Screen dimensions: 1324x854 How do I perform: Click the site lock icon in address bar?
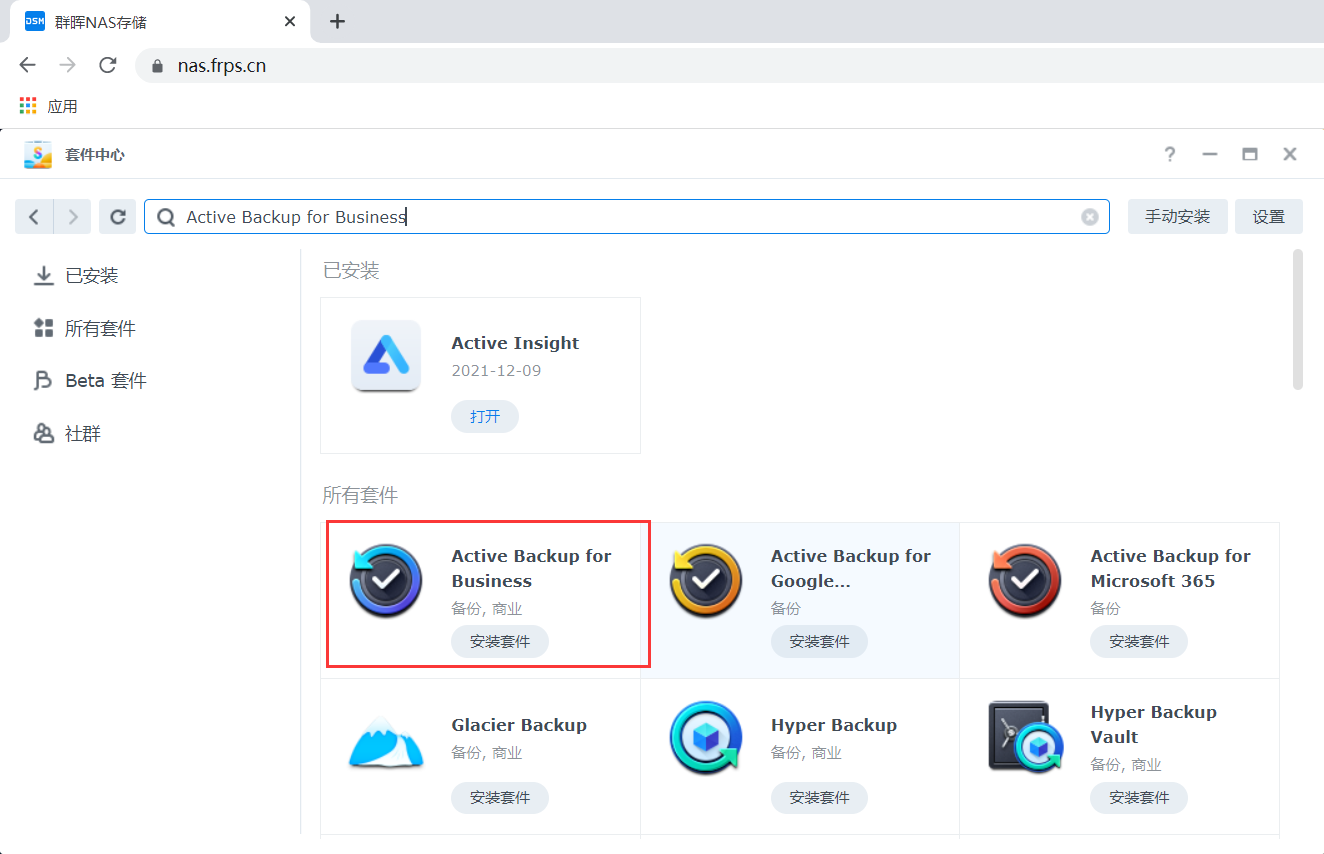[156, 66]
